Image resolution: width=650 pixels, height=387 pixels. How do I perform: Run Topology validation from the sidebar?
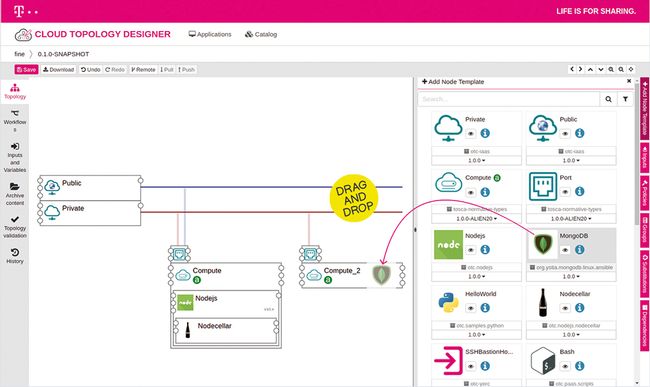click(x=15, y=227)
